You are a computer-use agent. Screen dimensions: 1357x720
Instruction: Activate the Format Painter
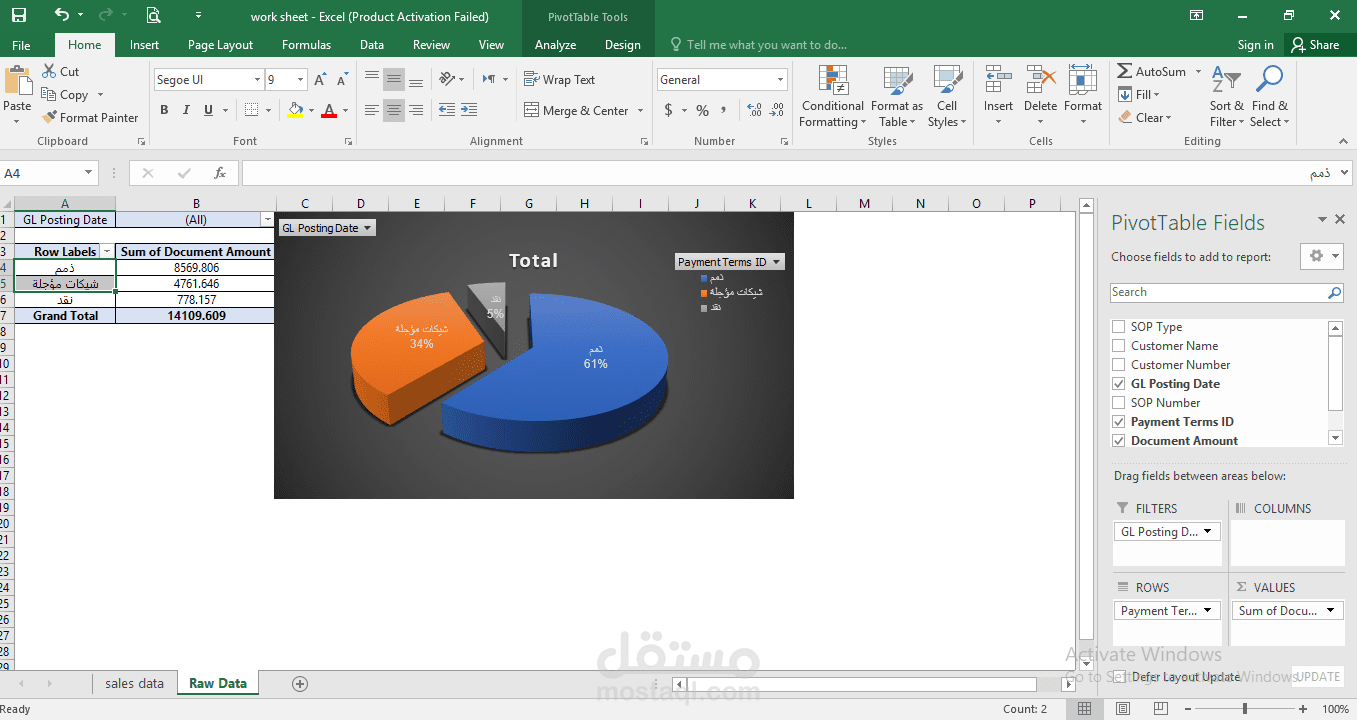pyautogui.click(x=90, y=117)
